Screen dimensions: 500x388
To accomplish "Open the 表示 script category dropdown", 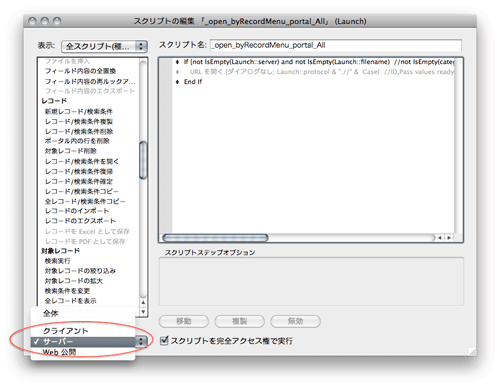I will point(104,46).
